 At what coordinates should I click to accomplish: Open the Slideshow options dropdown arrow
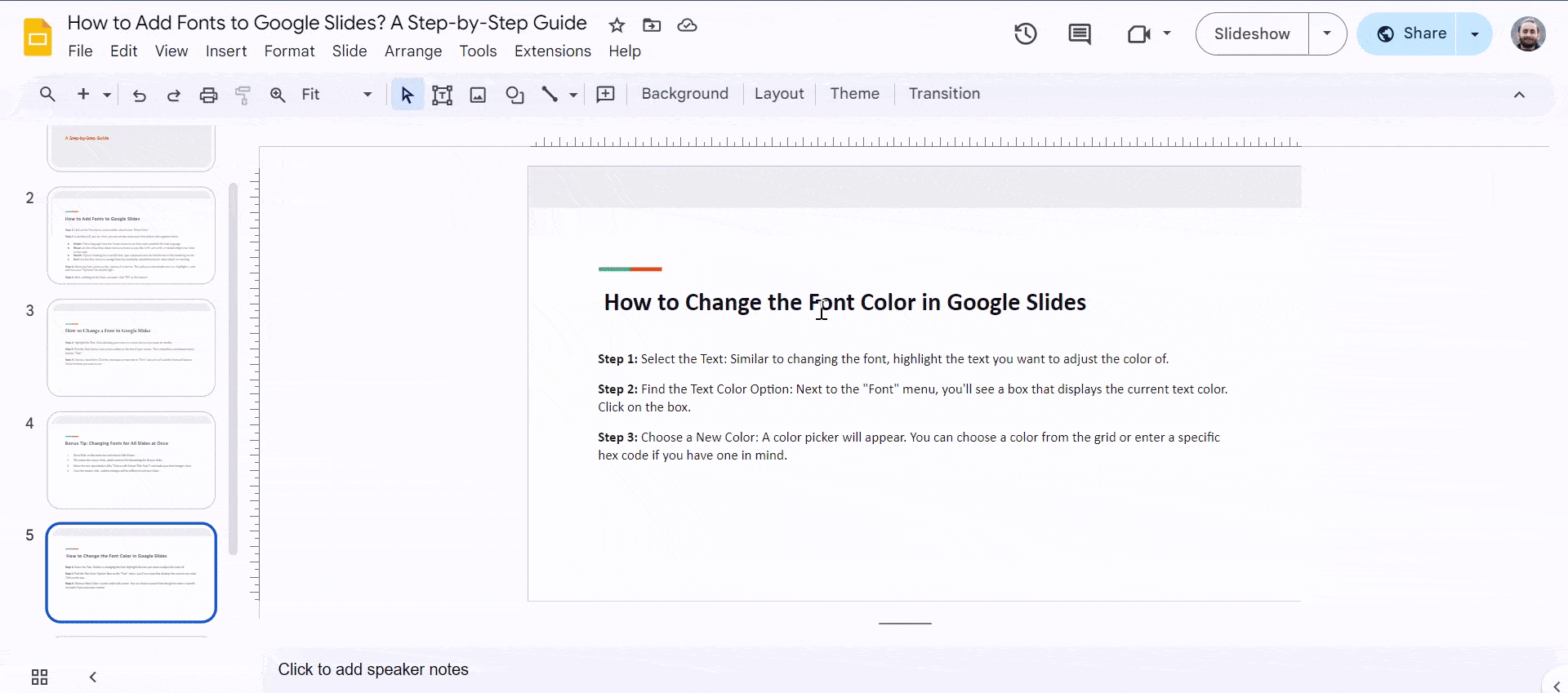(1327, 33)
